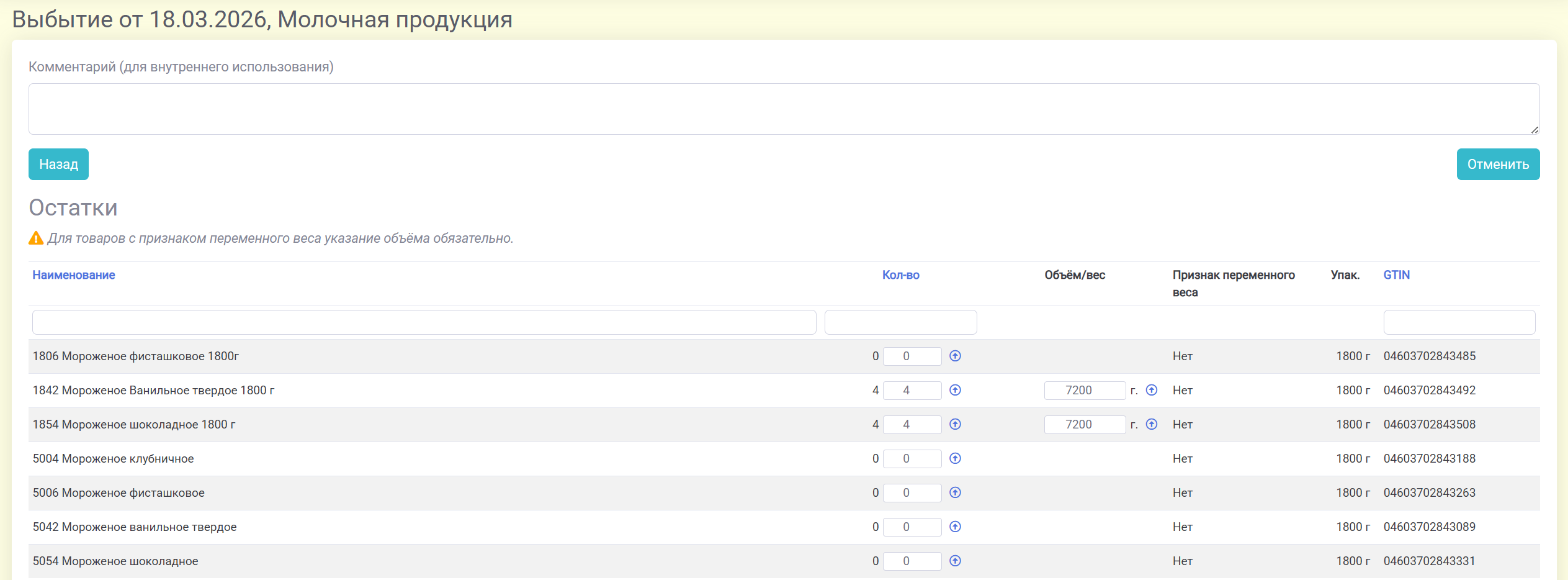
Task: Click arrow icon in 5004 Мороженое клубничное row
Action: [955, 458]
